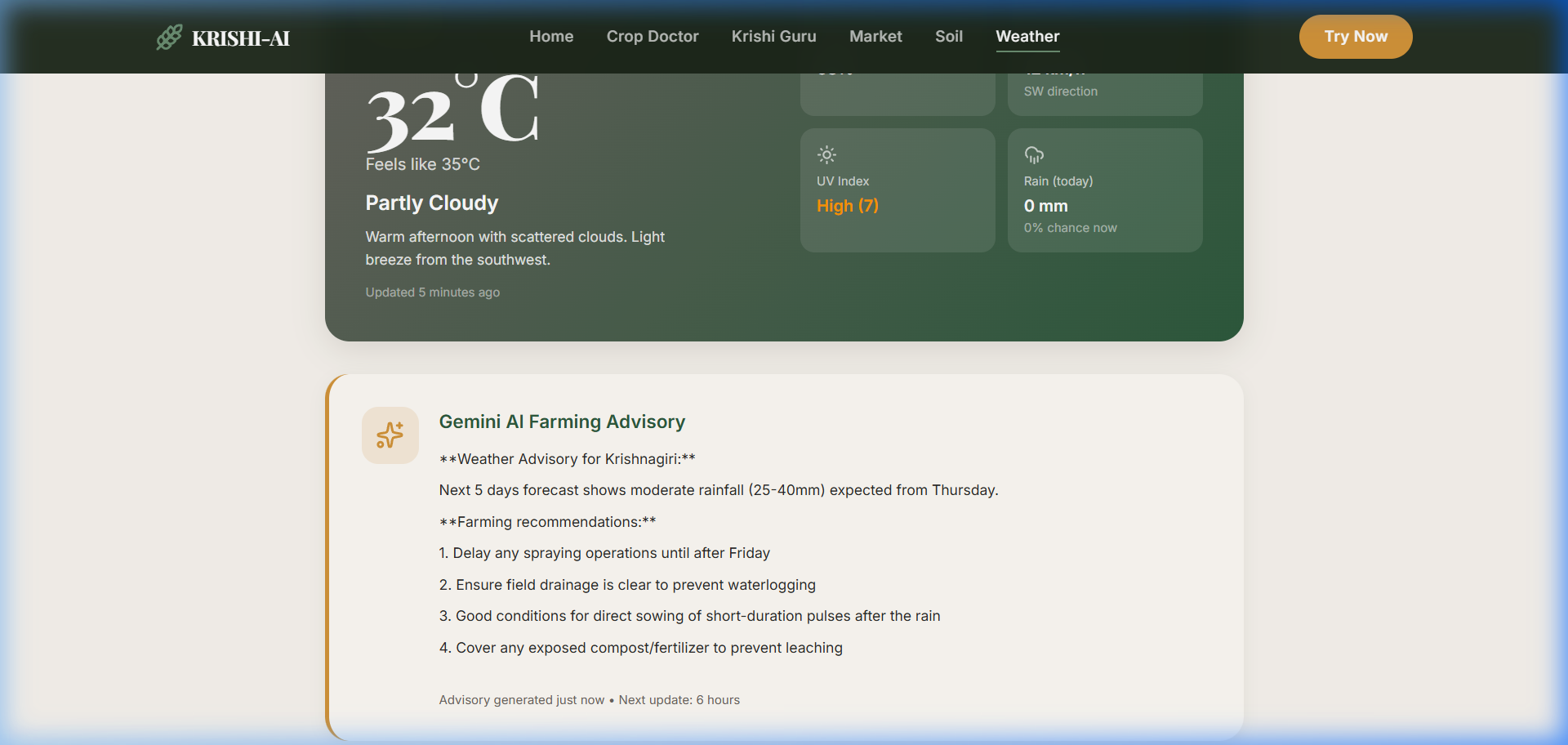
Task: Open the Home page
Action: coord(551,37)
